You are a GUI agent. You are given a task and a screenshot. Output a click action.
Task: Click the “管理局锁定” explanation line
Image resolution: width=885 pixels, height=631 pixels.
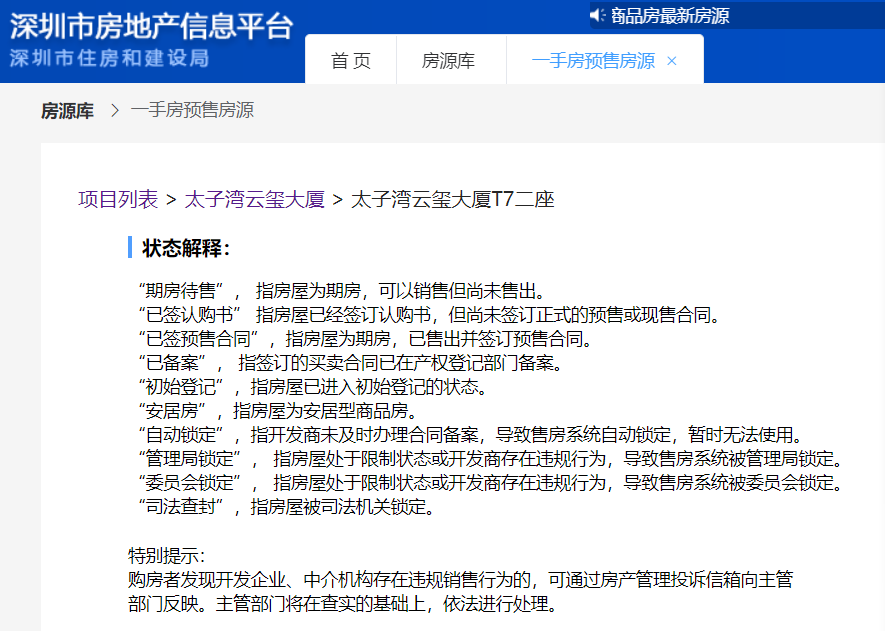[491, 459]
